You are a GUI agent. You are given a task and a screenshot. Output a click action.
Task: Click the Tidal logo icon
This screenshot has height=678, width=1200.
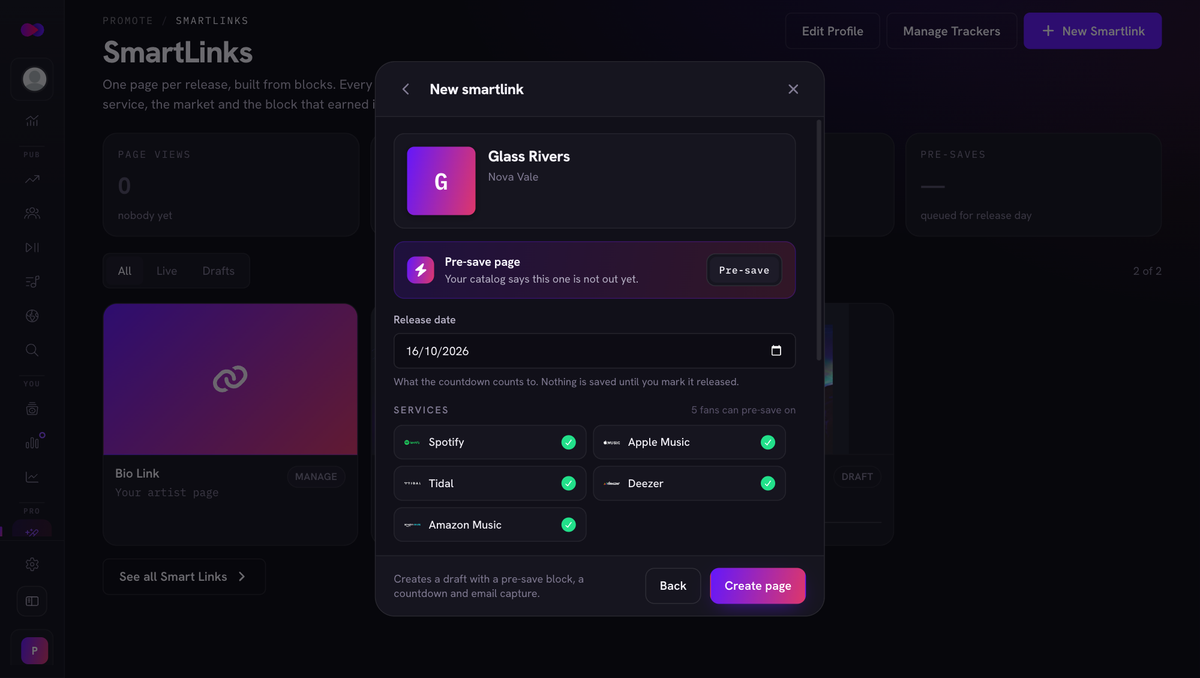[412, 483]
